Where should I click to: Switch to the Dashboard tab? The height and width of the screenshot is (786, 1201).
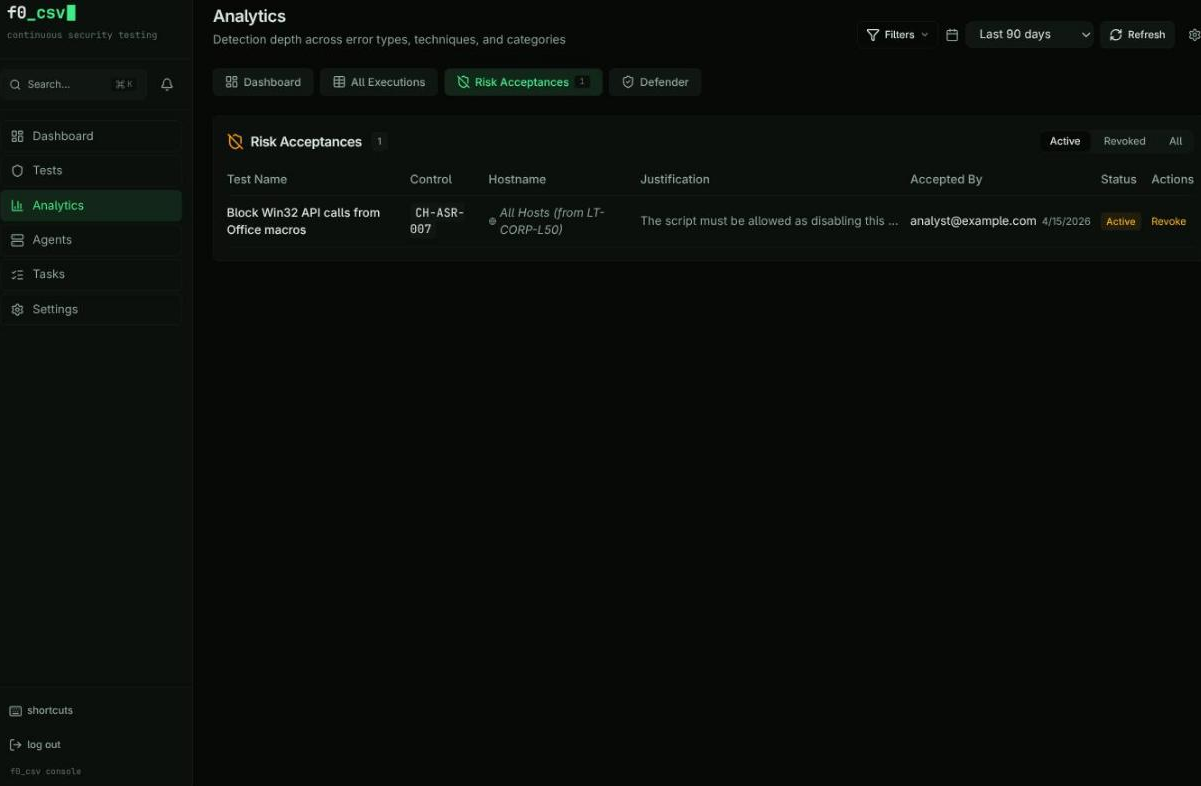[263, 82]
